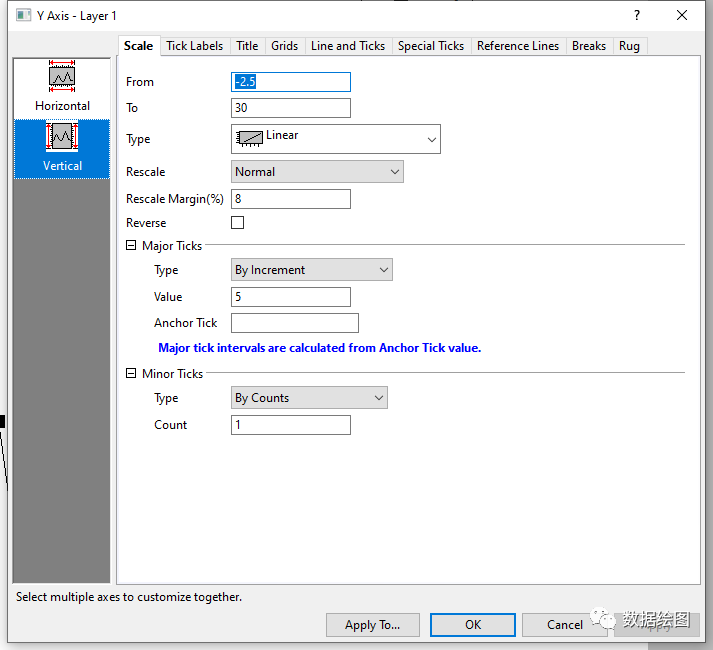This screenshot has width=713, height=650.
Task: Select the Horizontal axis icon
Action: pyautogui.click(x=62, y=86)
